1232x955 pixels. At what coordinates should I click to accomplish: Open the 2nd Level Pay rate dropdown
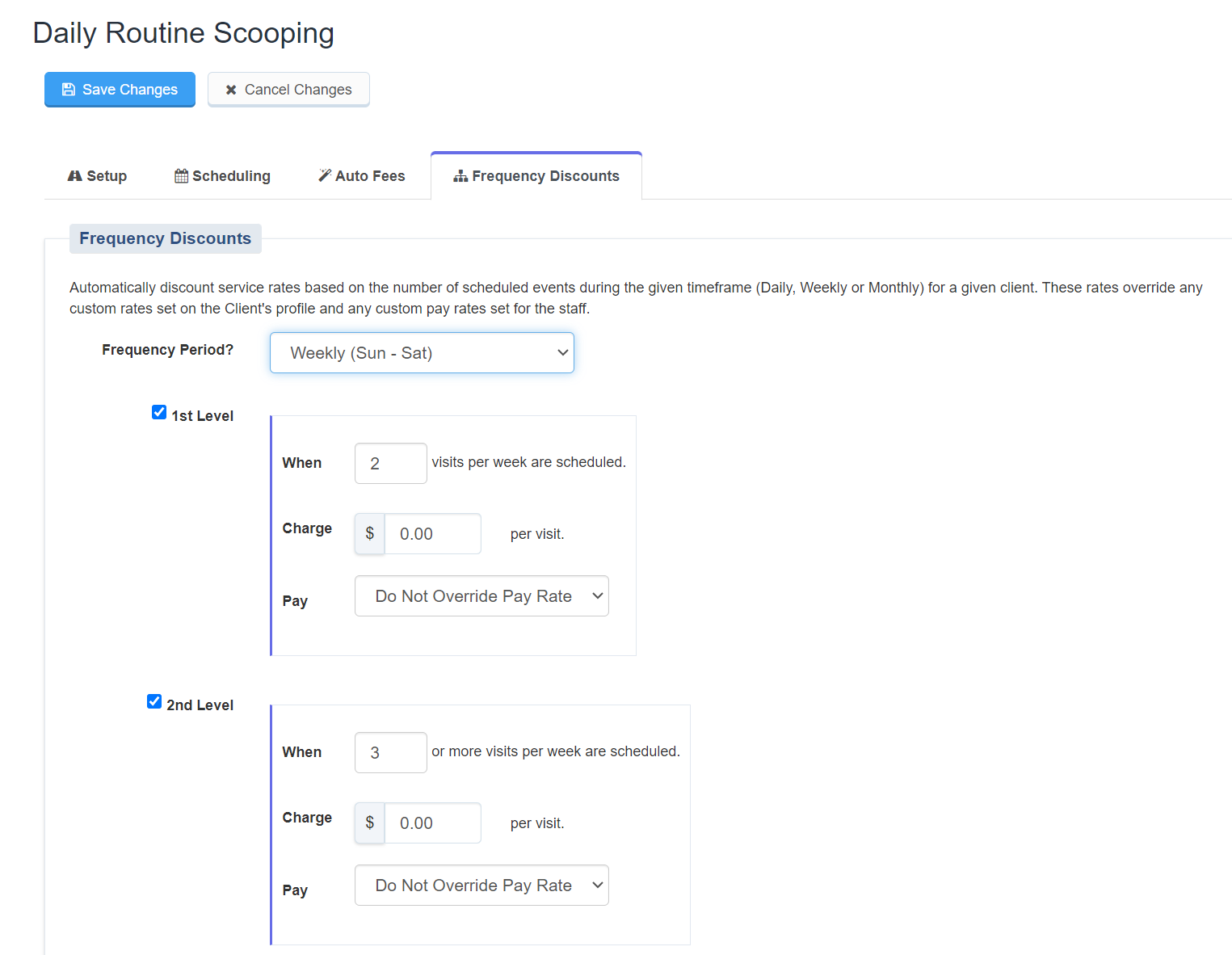point(481,886)
